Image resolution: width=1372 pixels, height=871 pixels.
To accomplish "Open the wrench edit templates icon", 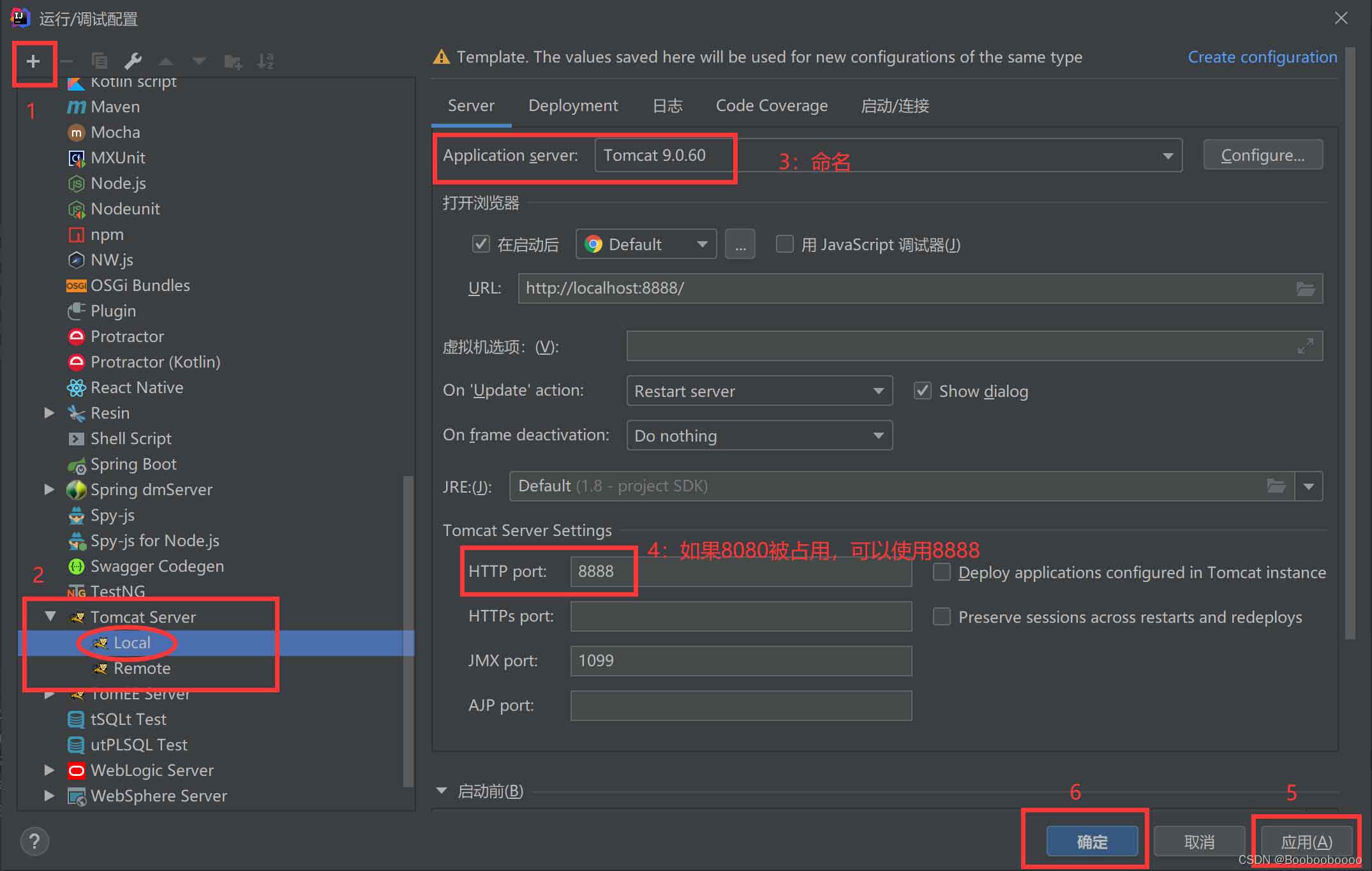I will pos(133,61).
